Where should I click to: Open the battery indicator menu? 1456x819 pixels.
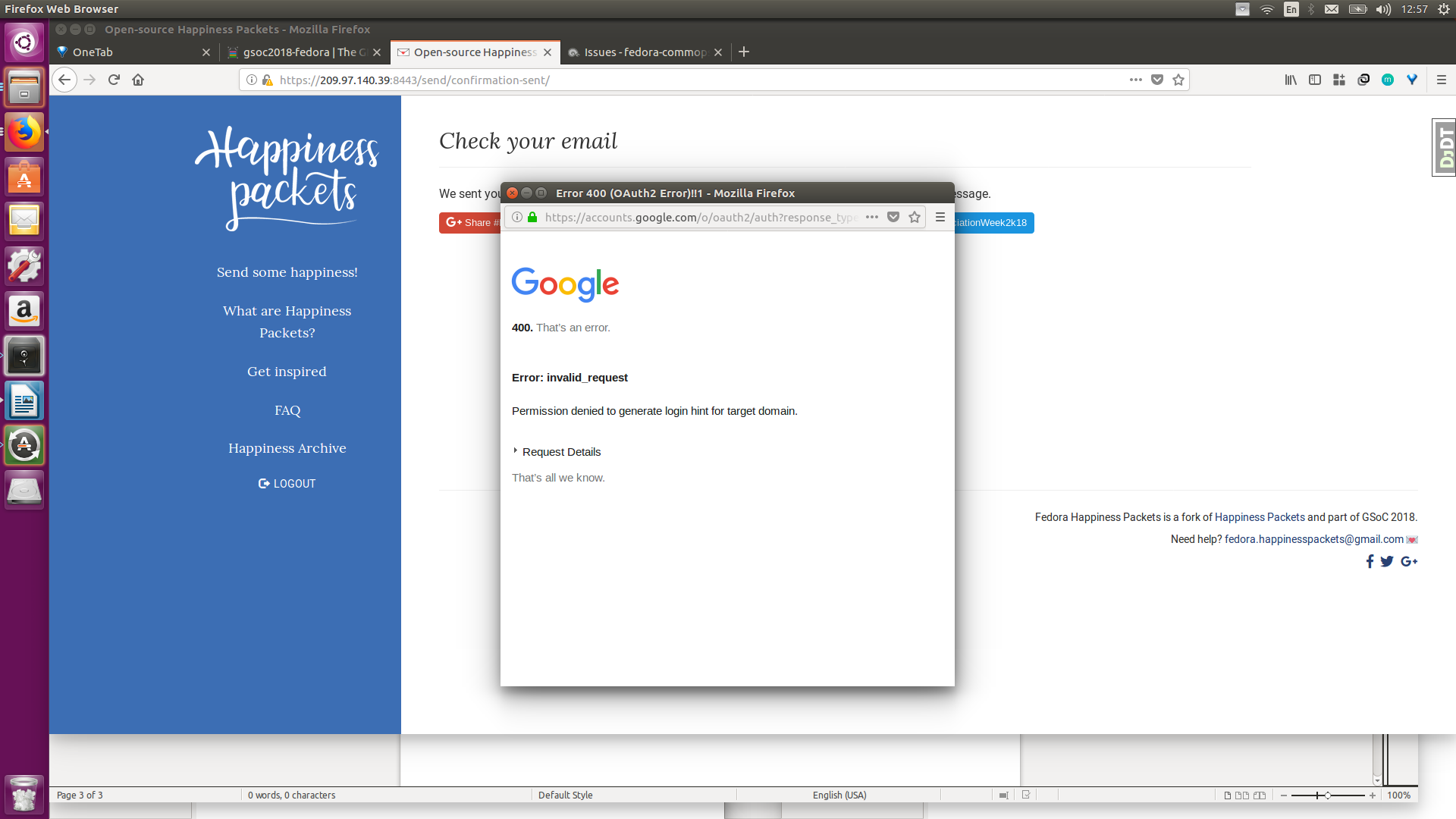(x=1357, y=9)
